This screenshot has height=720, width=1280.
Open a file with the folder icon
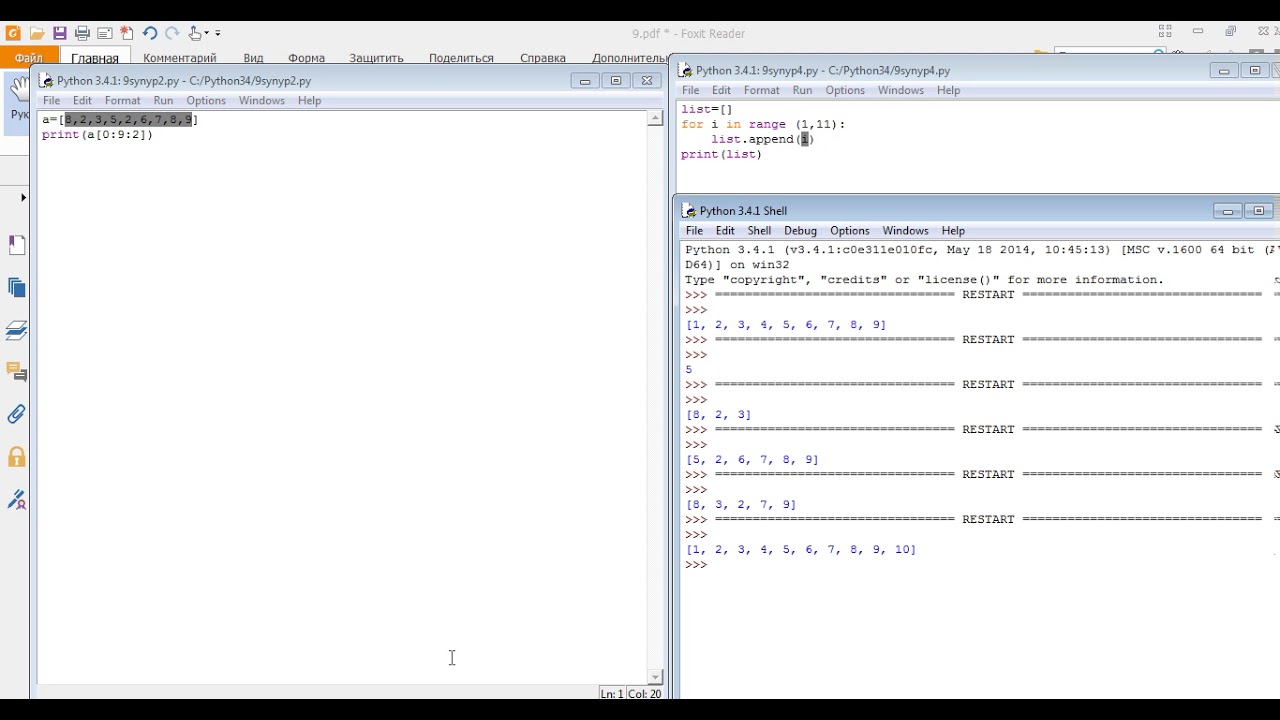pyautogui.click(x=36, y=33)
